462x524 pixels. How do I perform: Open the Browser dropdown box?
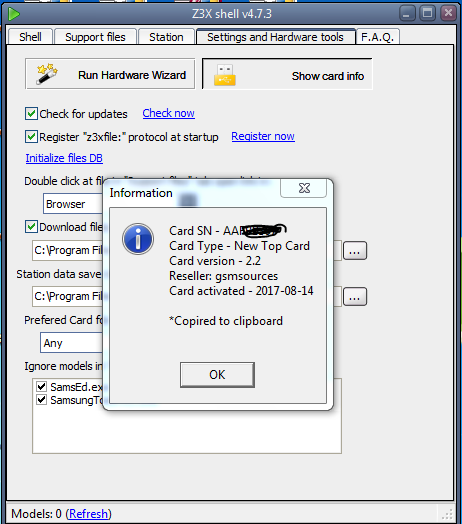click(73, 204)
